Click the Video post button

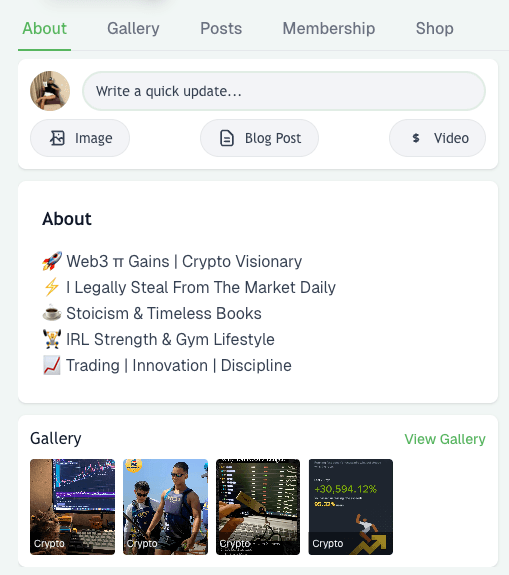pyautogui.click(x=437, y=138)
